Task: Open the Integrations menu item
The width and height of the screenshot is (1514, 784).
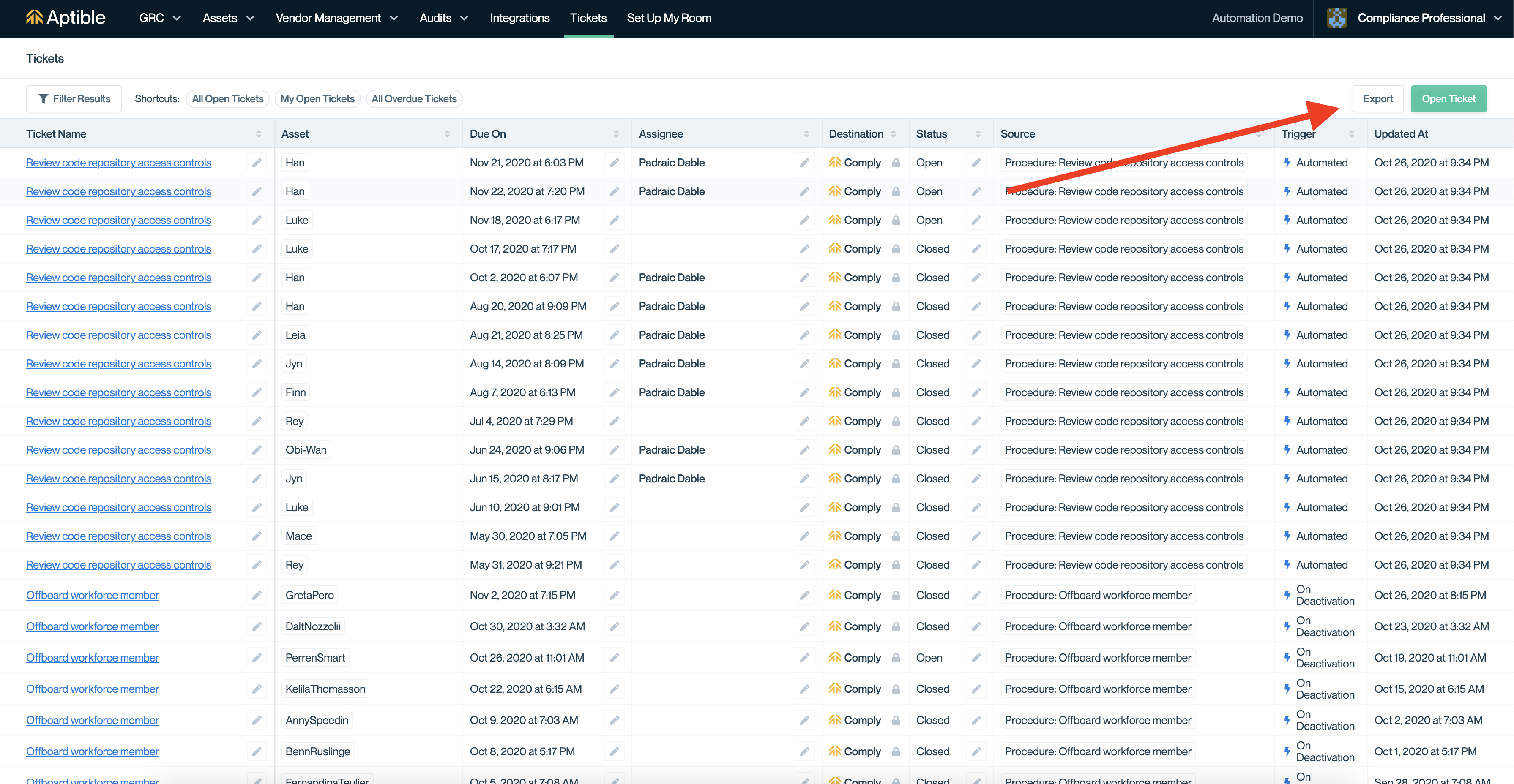Action: coord(519,18)
